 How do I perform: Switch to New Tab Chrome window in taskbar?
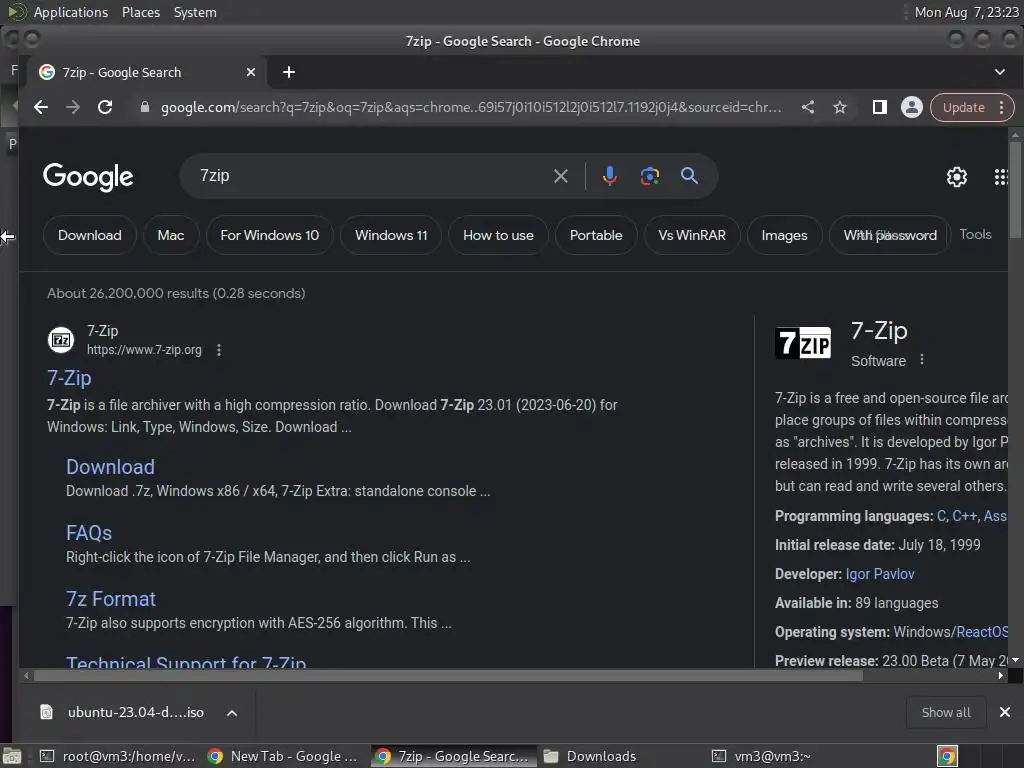pyautogui.click(x=282, y=756)
